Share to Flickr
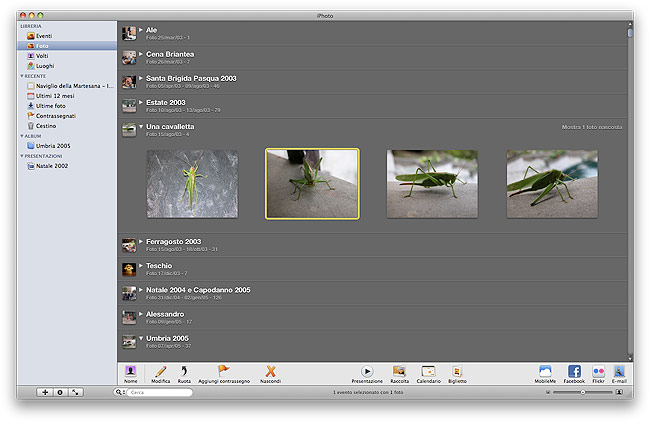Viewport: 650px width, 422px height. pos(598,374)
